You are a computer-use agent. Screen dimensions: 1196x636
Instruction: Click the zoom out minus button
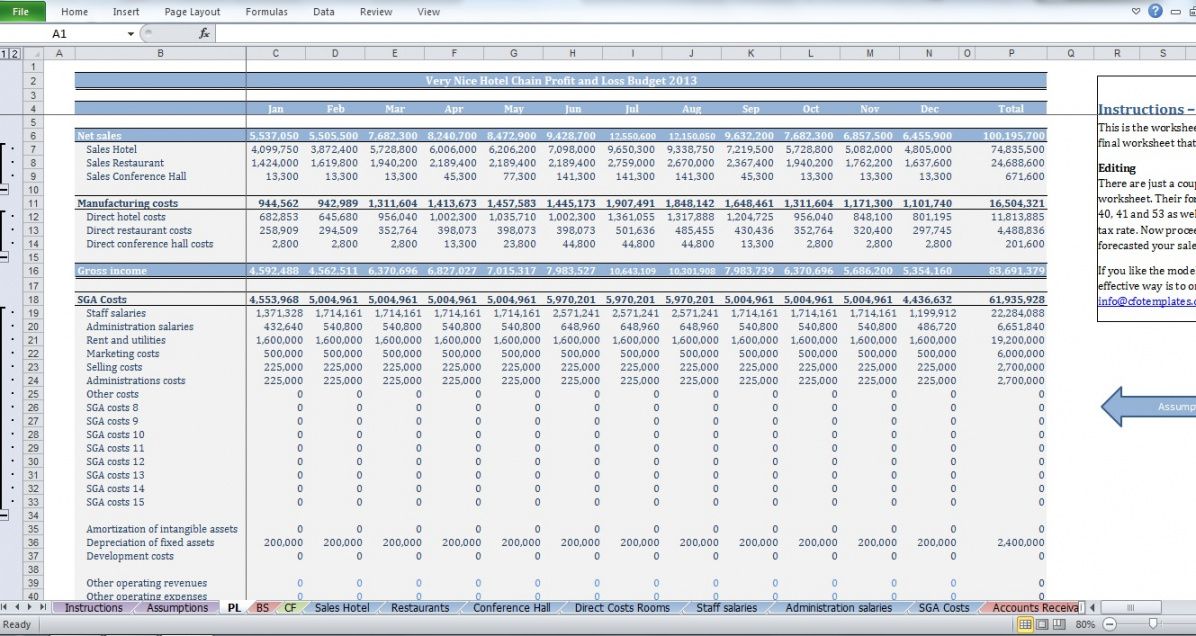point(1107,625)
